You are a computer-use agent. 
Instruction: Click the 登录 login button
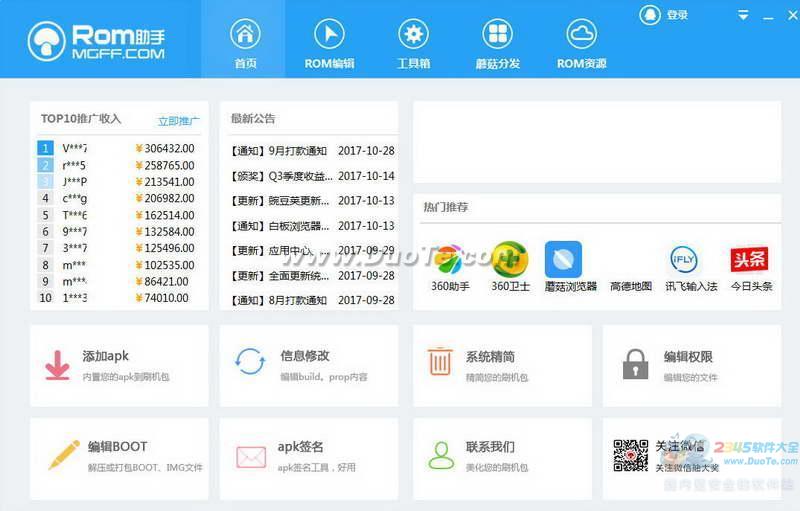click(667, 15)
